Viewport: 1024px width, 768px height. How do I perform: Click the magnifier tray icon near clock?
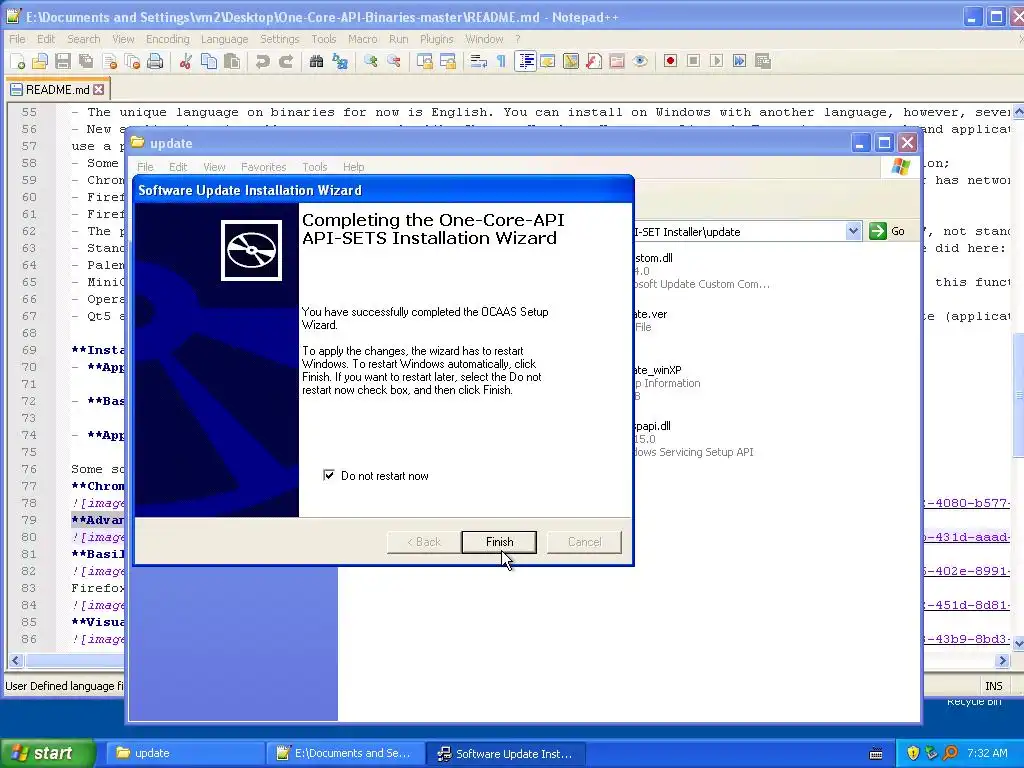tap(950, 753)
